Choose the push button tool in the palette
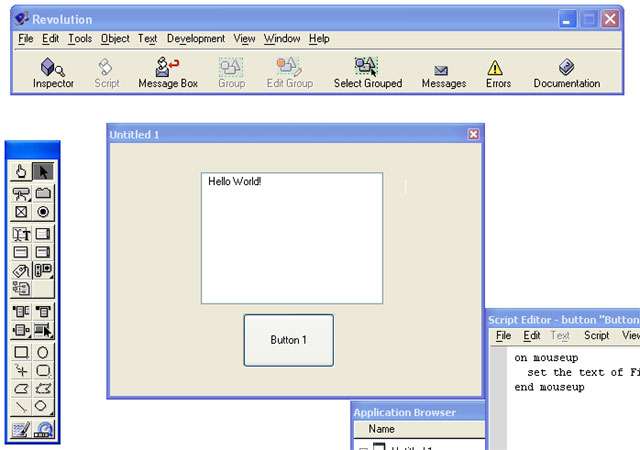640x450 pixels. [x=21, y=194]
